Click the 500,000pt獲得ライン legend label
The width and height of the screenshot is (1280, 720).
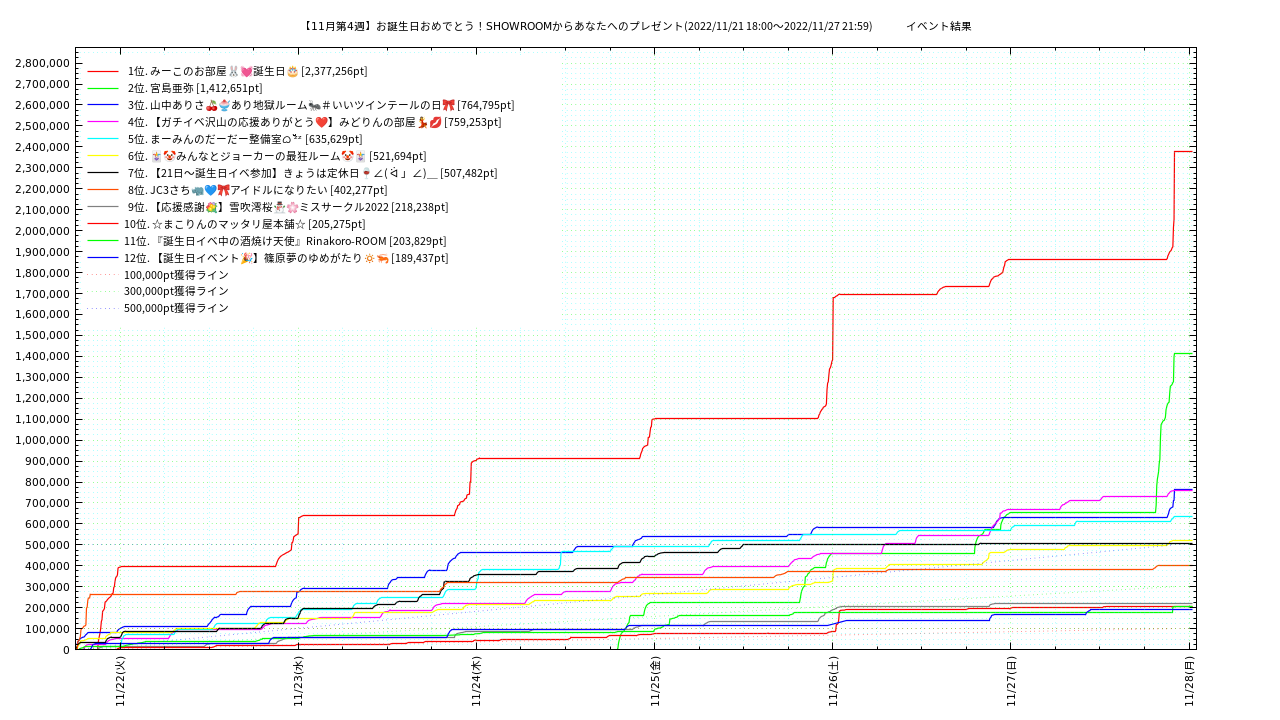click(176, 309)
